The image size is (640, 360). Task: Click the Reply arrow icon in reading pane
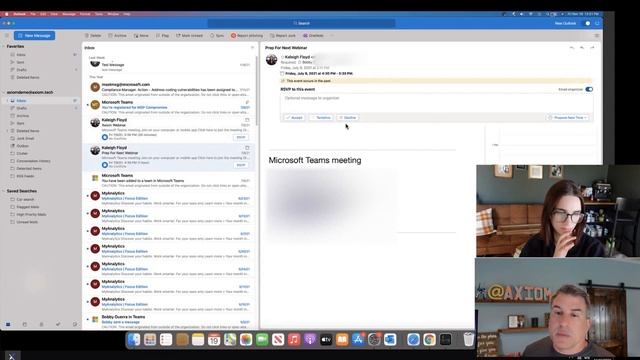coord(572,48)
